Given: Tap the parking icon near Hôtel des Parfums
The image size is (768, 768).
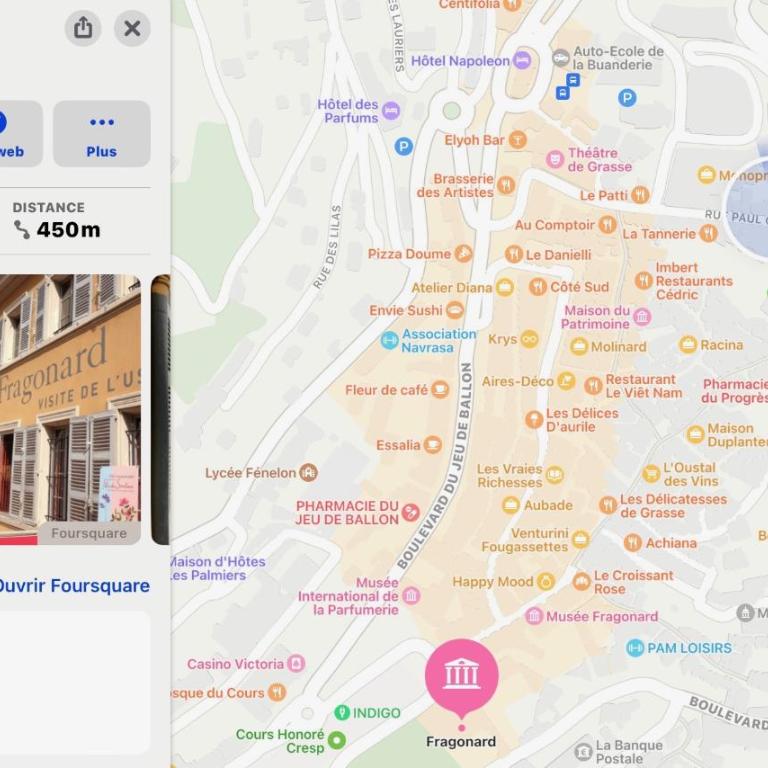Looking at the screenshot, I should pos(404,146).
